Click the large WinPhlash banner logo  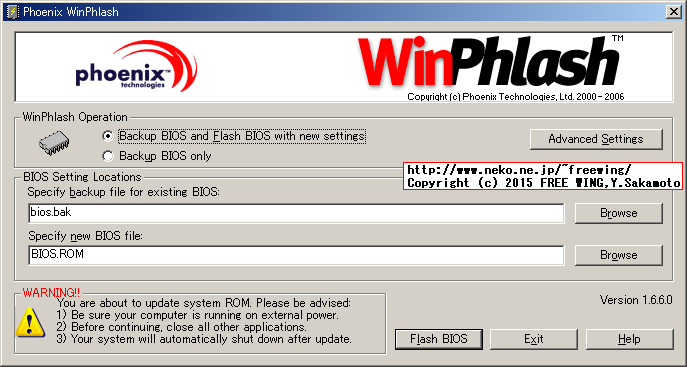490,62
